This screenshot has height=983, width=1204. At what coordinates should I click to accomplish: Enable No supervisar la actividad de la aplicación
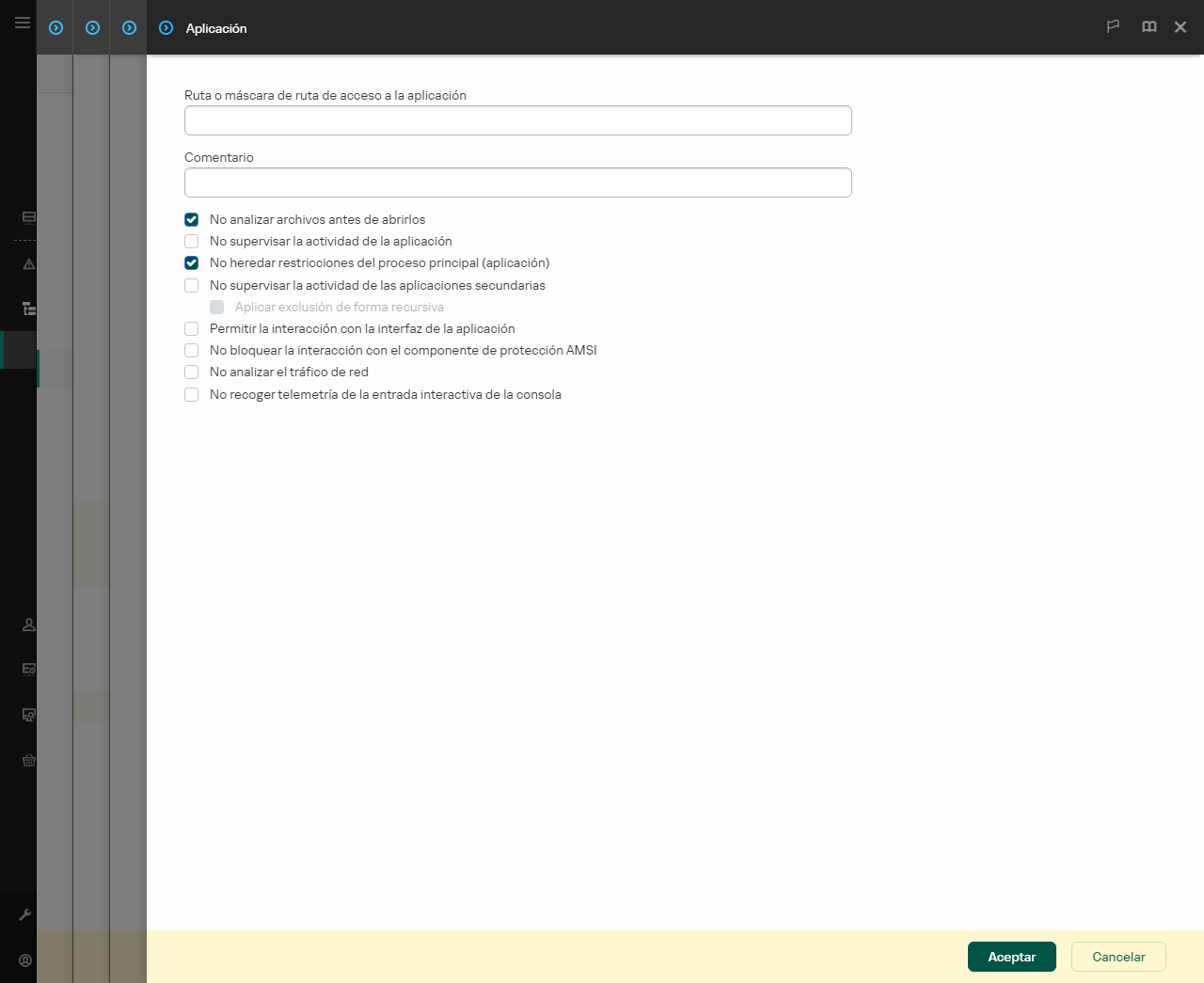[192, 241]
